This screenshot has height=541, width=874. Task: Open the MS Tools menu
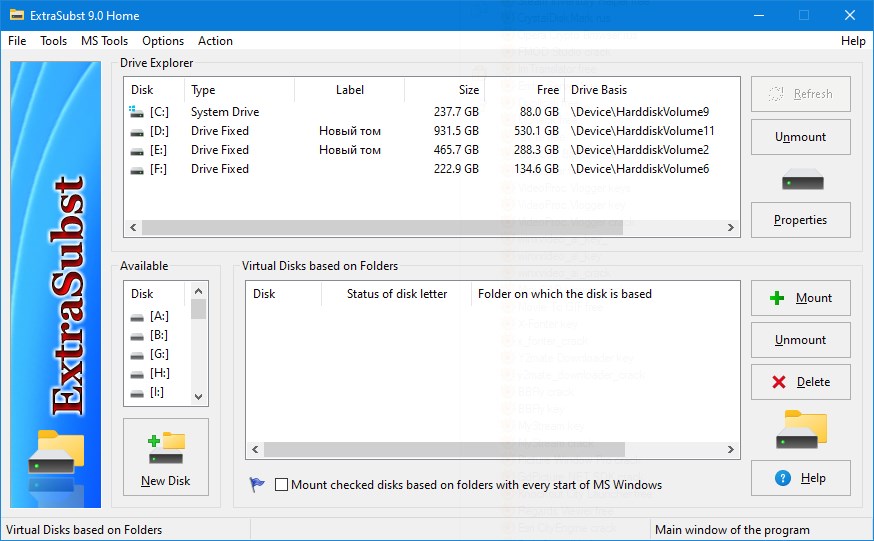[104, 41]
